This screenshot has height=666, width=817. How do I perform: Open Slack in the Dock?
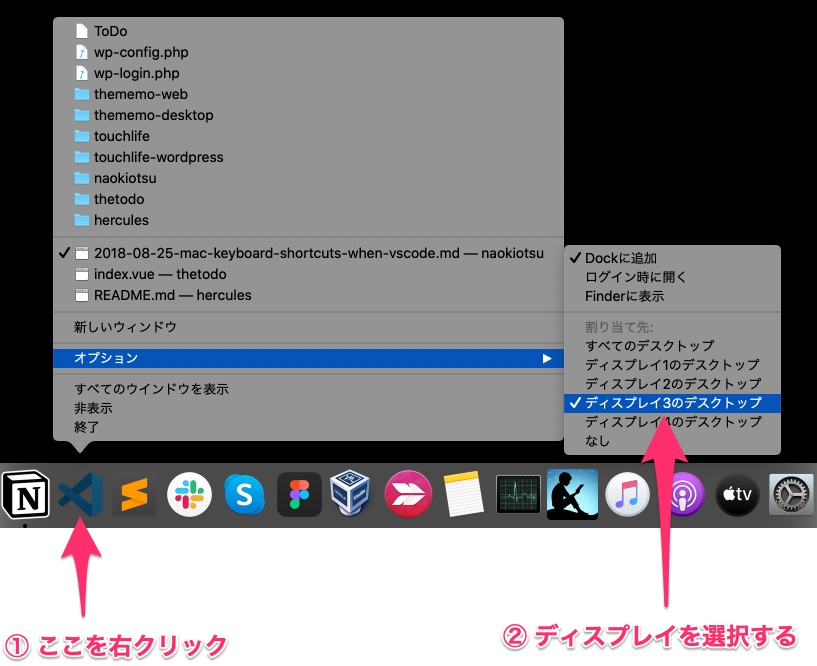(x=189, y=494)
